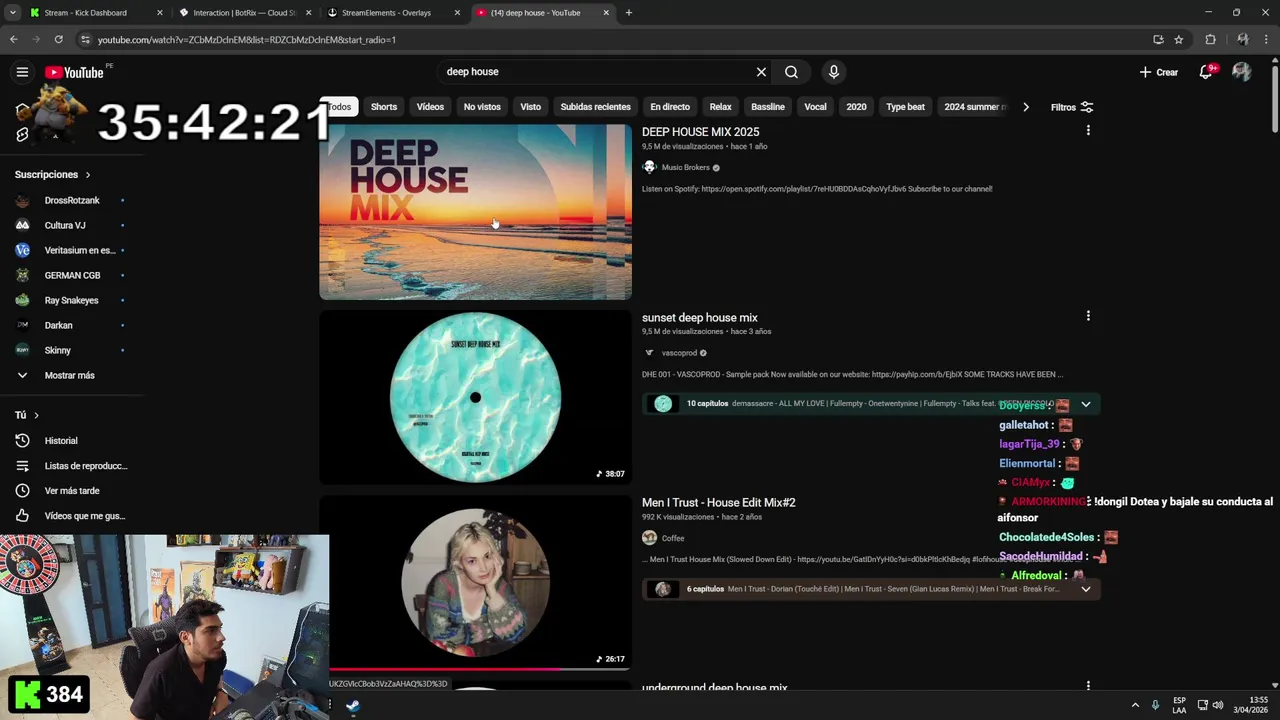This screenshot has width=1280, height=720.
Task: Open options for sunset deep house mix
Action: [x=1088, y=316]
